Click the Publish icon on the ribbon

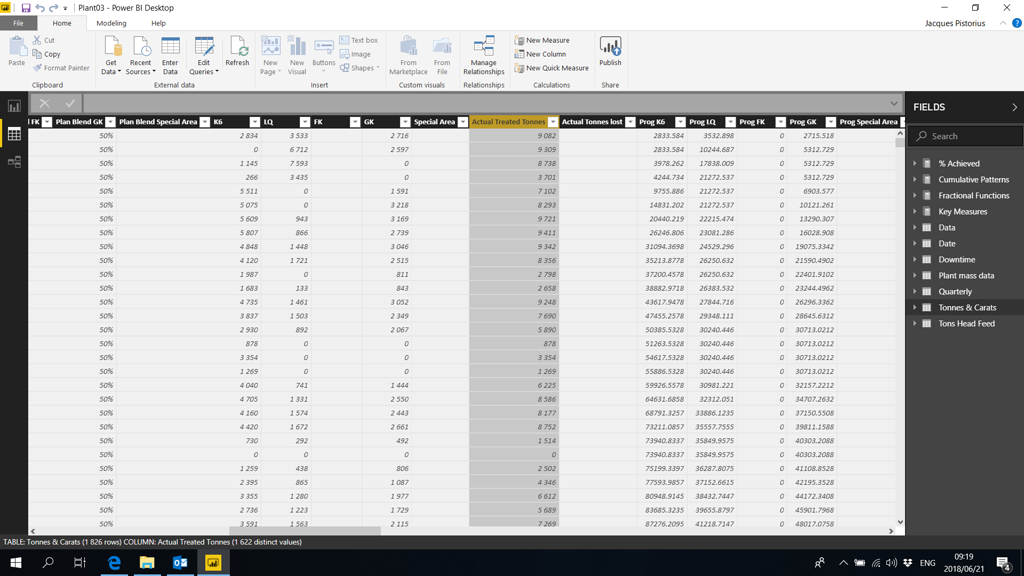611,46
